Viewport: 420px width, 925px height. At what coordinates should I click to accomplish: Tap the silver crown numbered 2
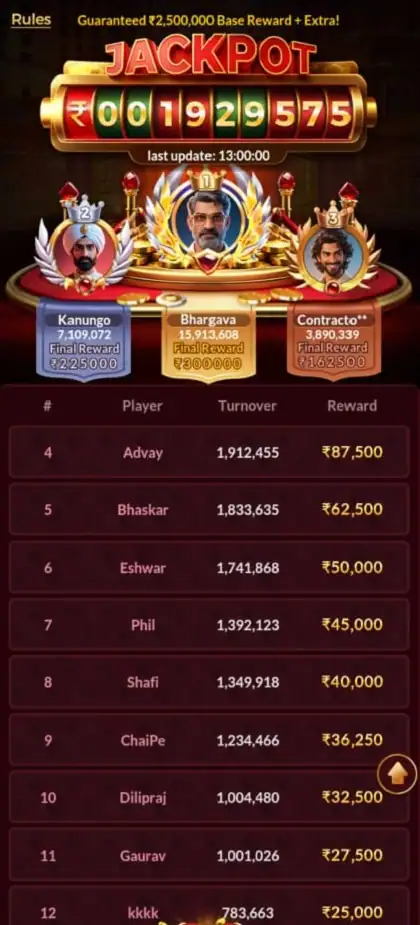pos(84,208)
